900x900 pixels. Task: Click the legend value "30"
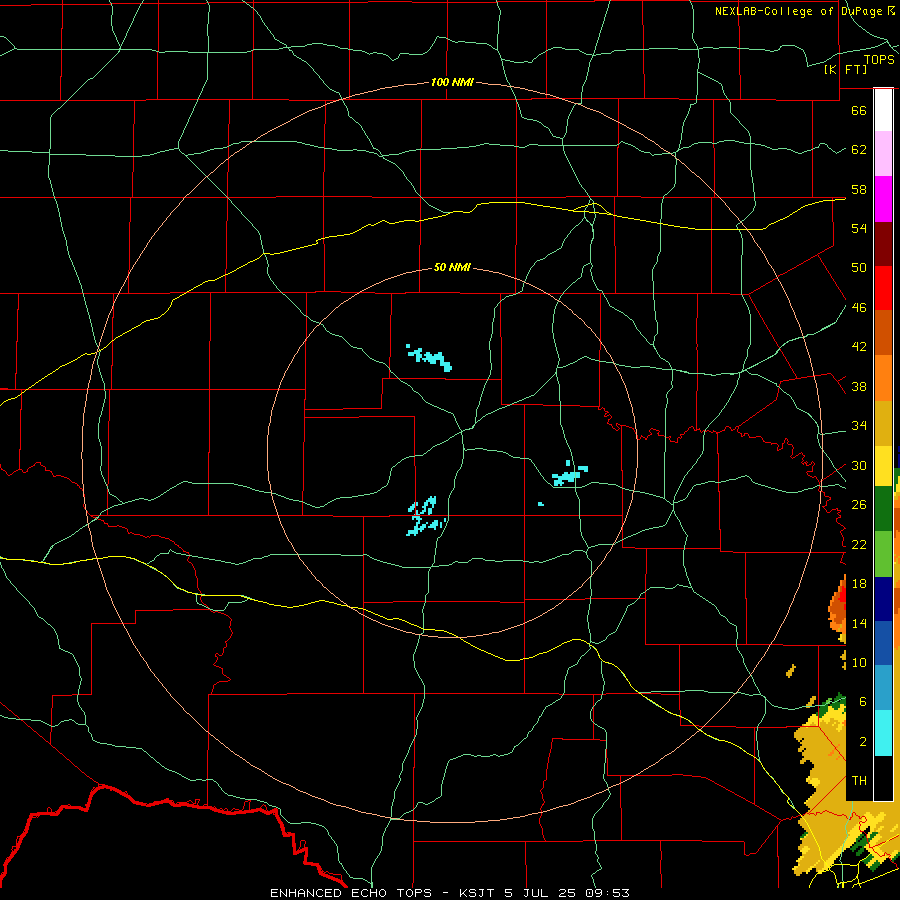pos(859,465)
